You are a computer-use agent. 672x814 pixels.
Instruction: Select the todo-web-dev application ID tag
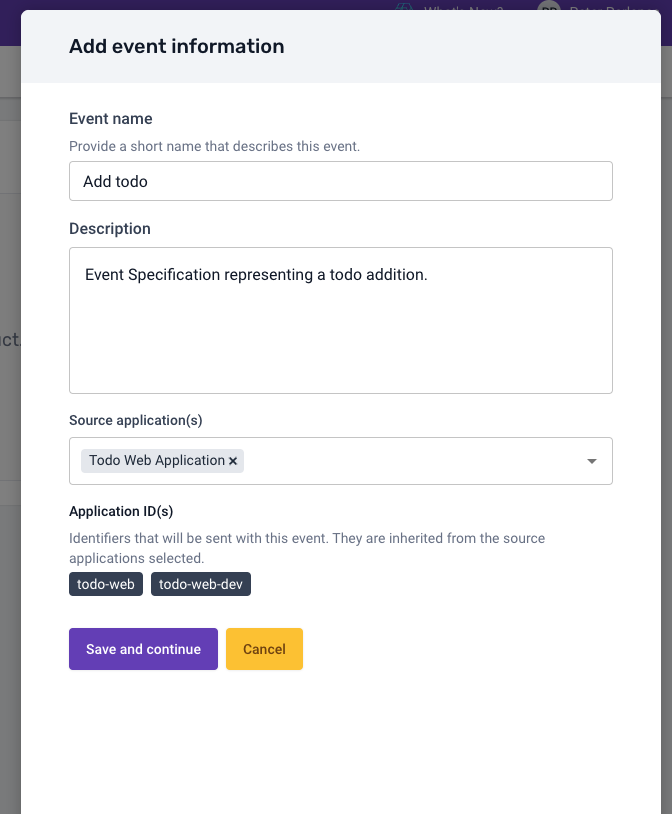click(201, 584)
